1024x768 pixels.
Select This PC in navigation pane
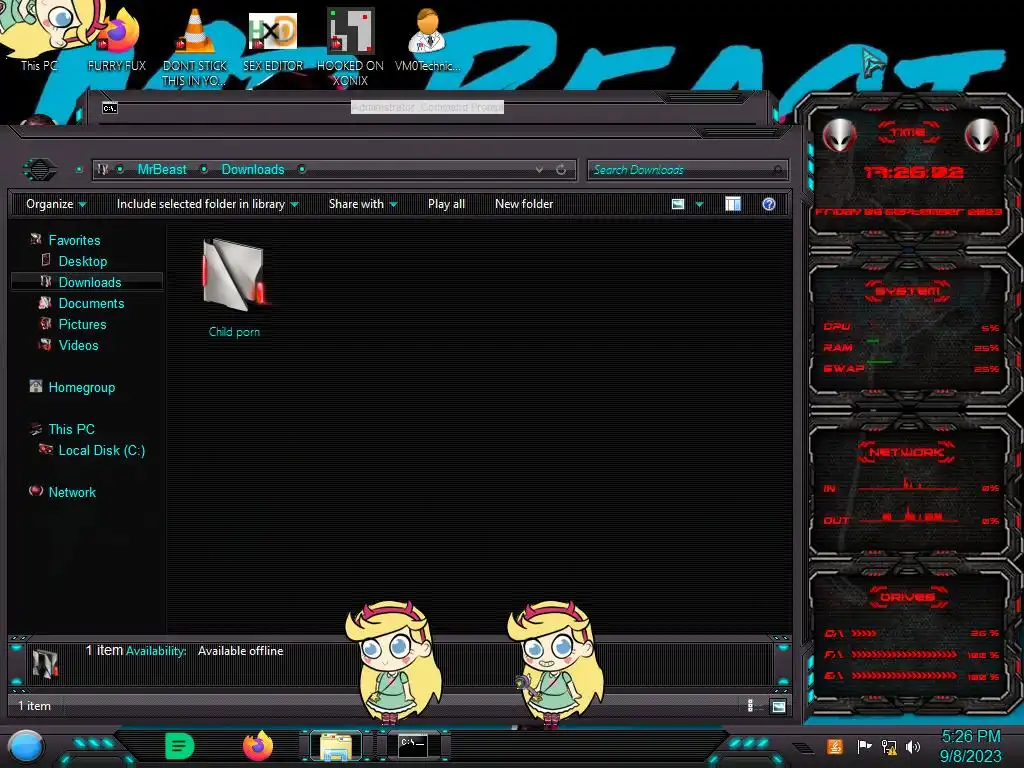point(71,429)
